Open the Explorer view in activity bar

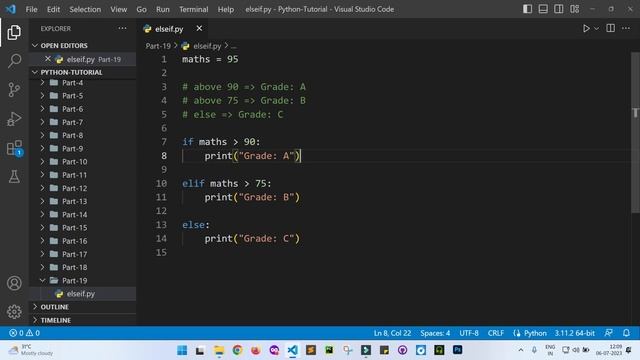14,32
